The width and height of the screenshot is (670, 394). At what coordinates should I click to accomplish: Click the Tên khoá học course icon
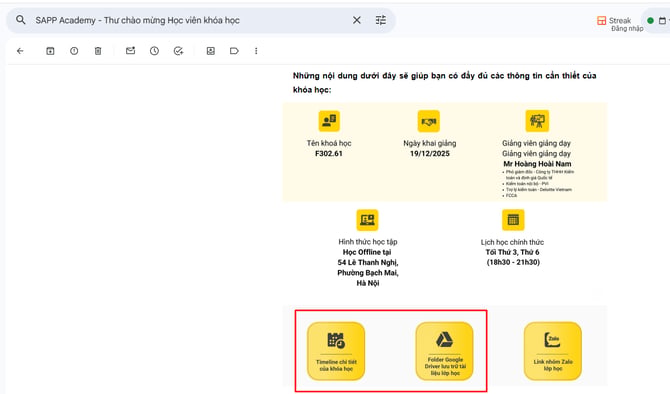(329, 121)
